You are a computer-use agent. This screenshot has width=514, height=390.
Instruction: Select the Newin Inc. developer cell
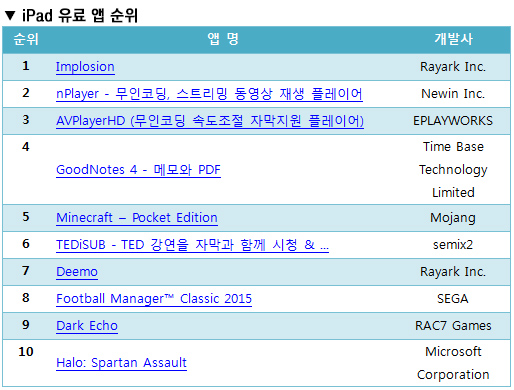[453, 94]
